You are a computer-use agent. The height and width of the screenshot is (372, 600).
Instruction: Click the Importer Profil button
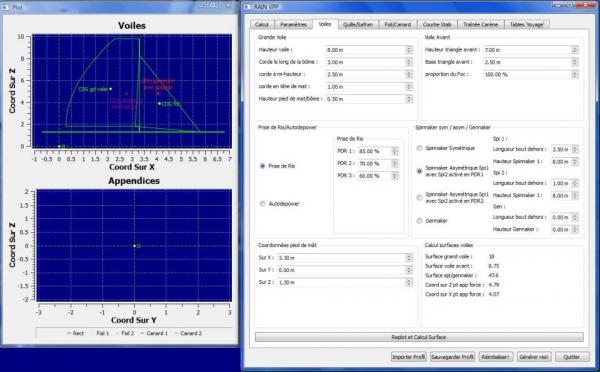coord(408,357)
